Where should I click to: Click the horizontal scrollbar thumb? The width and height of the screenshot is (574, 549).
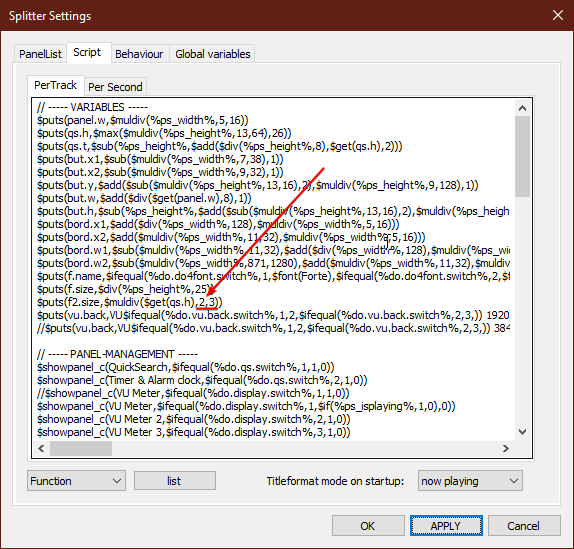81,448
